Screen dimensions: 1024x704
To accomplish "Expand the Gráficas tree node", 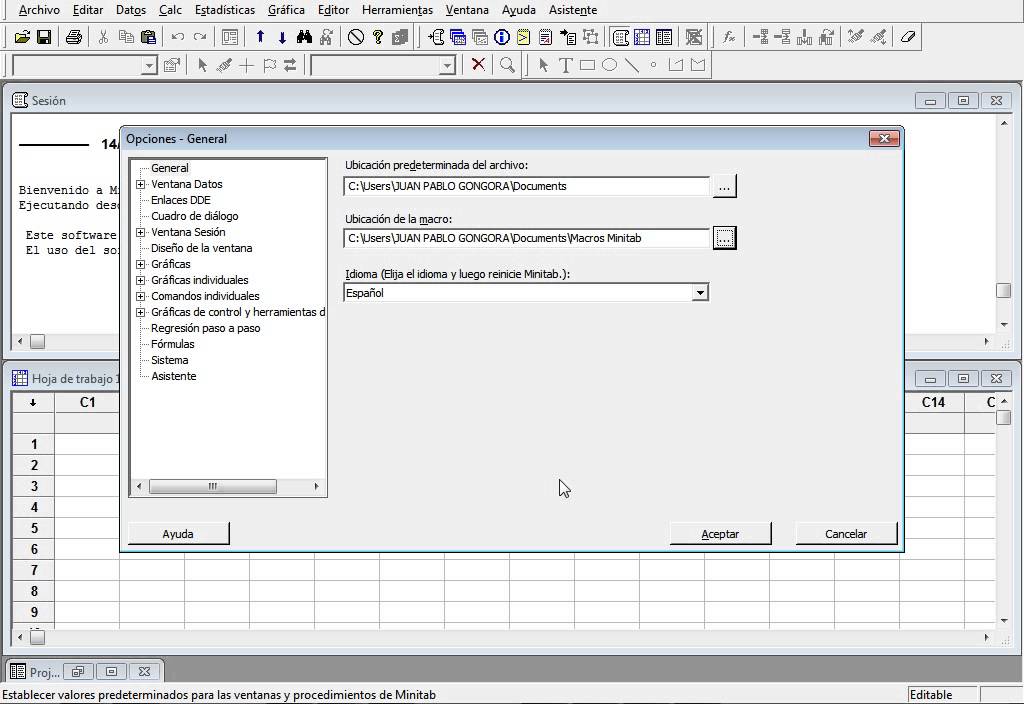I will pyautogui.click(x=140, y=264).
